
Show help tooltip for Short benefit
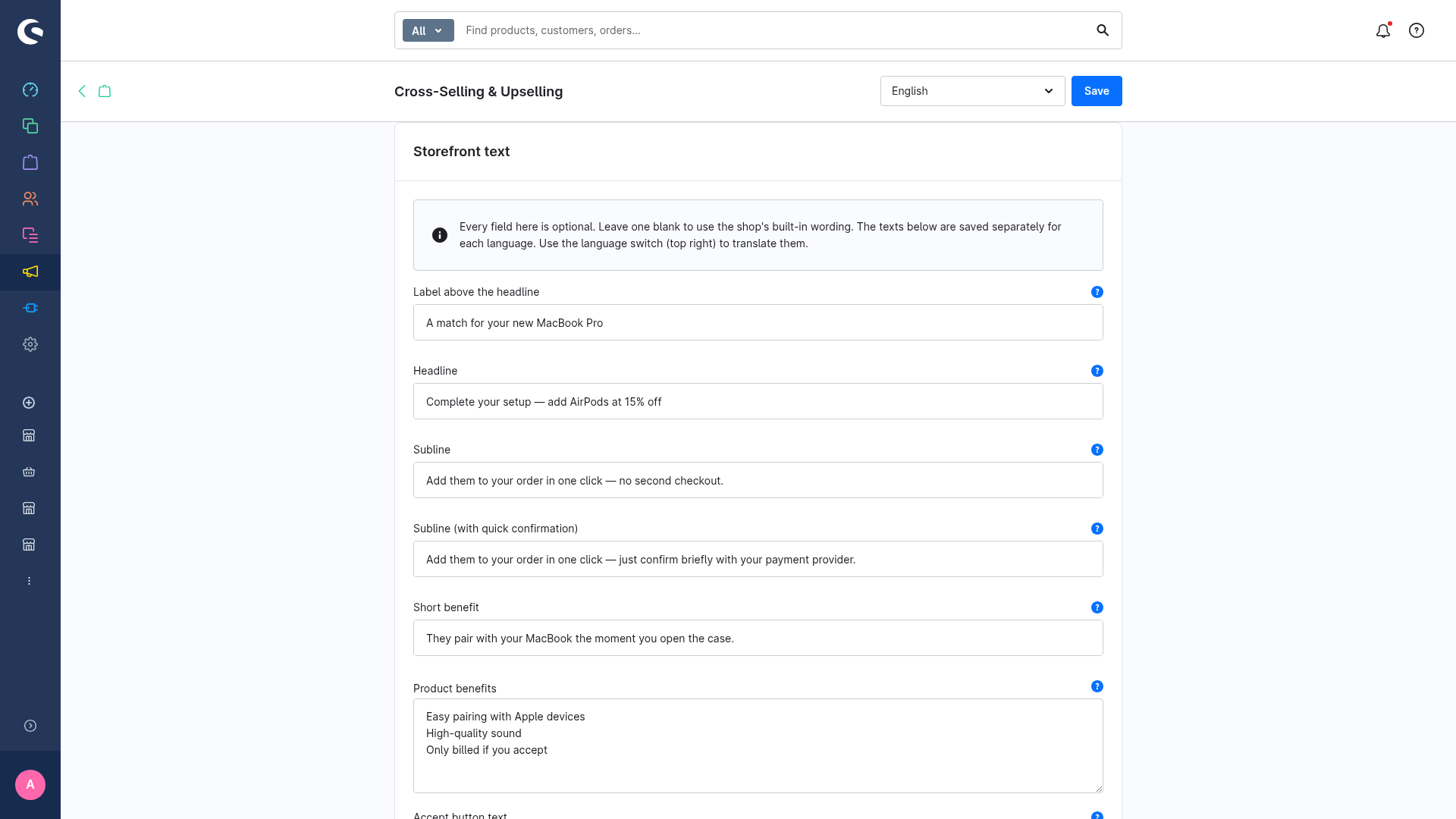(1097, 607)
